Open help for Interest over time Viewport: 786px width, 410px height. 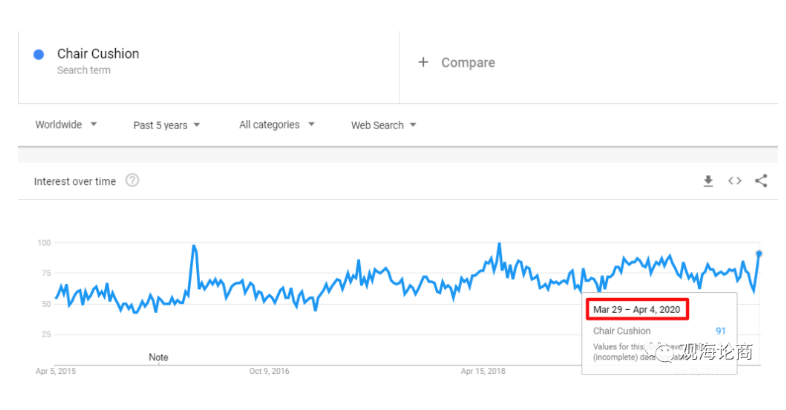coord(132,180)
